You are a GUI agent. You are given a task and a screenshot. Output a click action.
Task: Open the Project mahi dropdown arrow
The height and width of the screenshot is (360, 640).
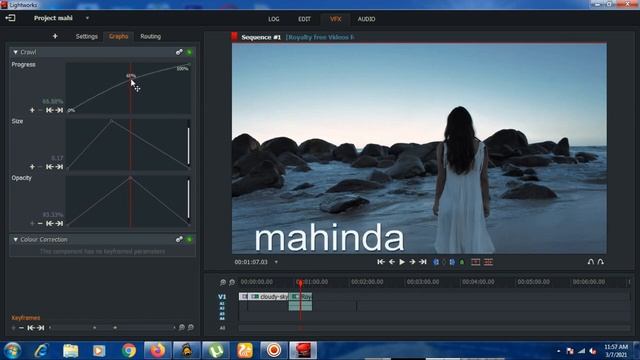tap(87, 18)
